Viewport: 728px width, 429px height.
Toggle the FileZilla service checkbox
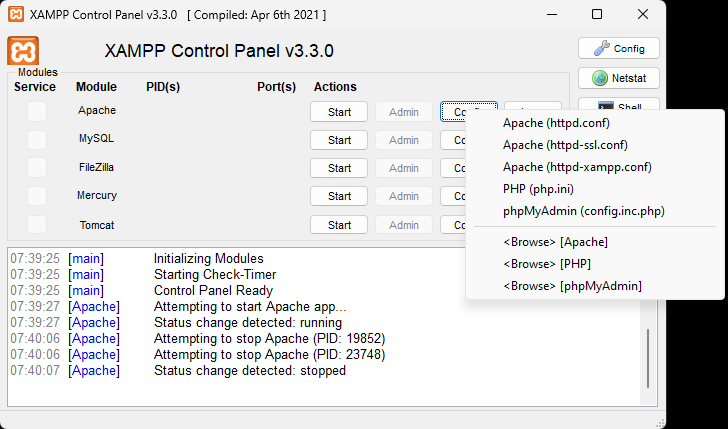click(37, 168)
